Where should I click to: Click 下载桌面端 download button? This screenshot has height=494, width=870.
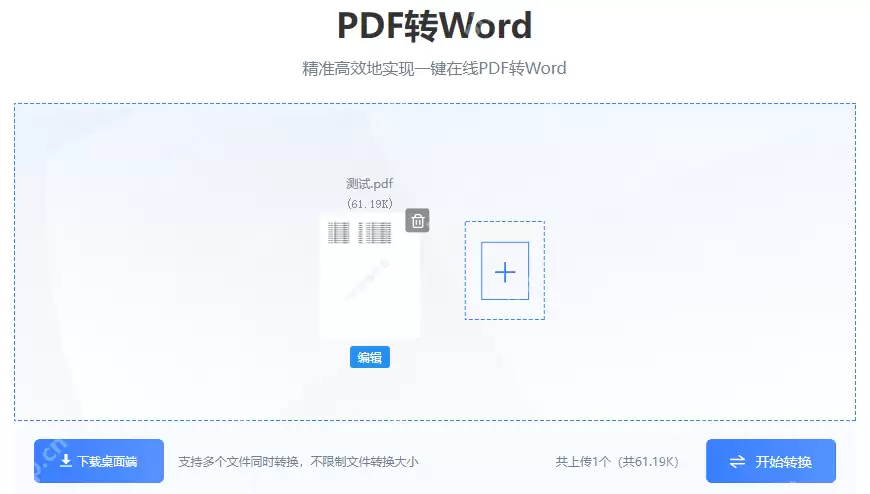(99, 461)
